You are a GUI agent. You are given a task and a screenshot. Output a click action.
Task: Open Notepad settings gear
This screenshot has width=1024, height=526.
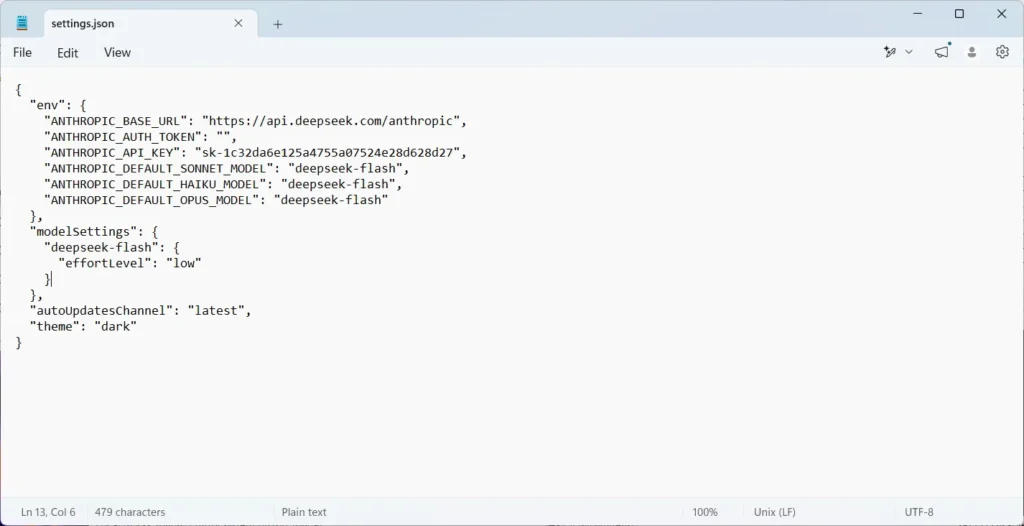(x=1002, y=52)
